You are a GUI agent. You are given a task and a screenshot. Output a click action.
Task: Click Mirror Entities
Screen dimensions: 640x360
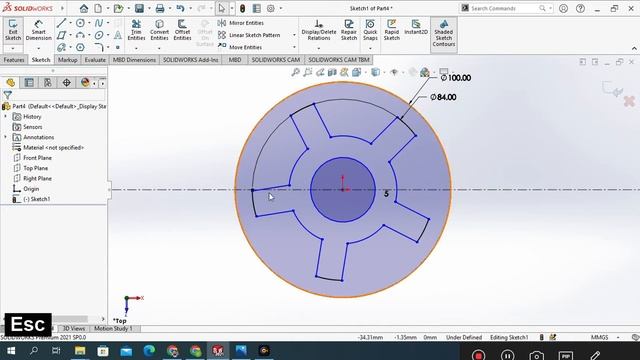pyautogui.click(x=241, y=23)
